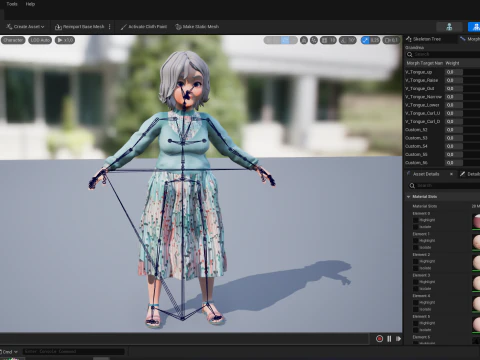Click weight value of V_Tongue_Out
The image size is (480, 360).
point(454,89)
